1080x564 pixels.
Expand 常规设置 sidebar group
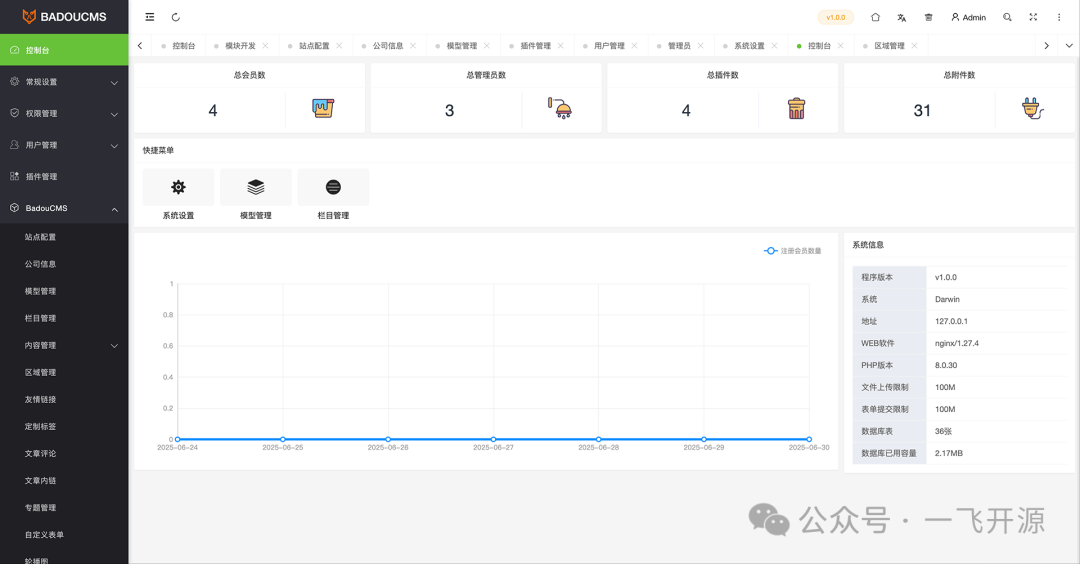pos(64,82)
